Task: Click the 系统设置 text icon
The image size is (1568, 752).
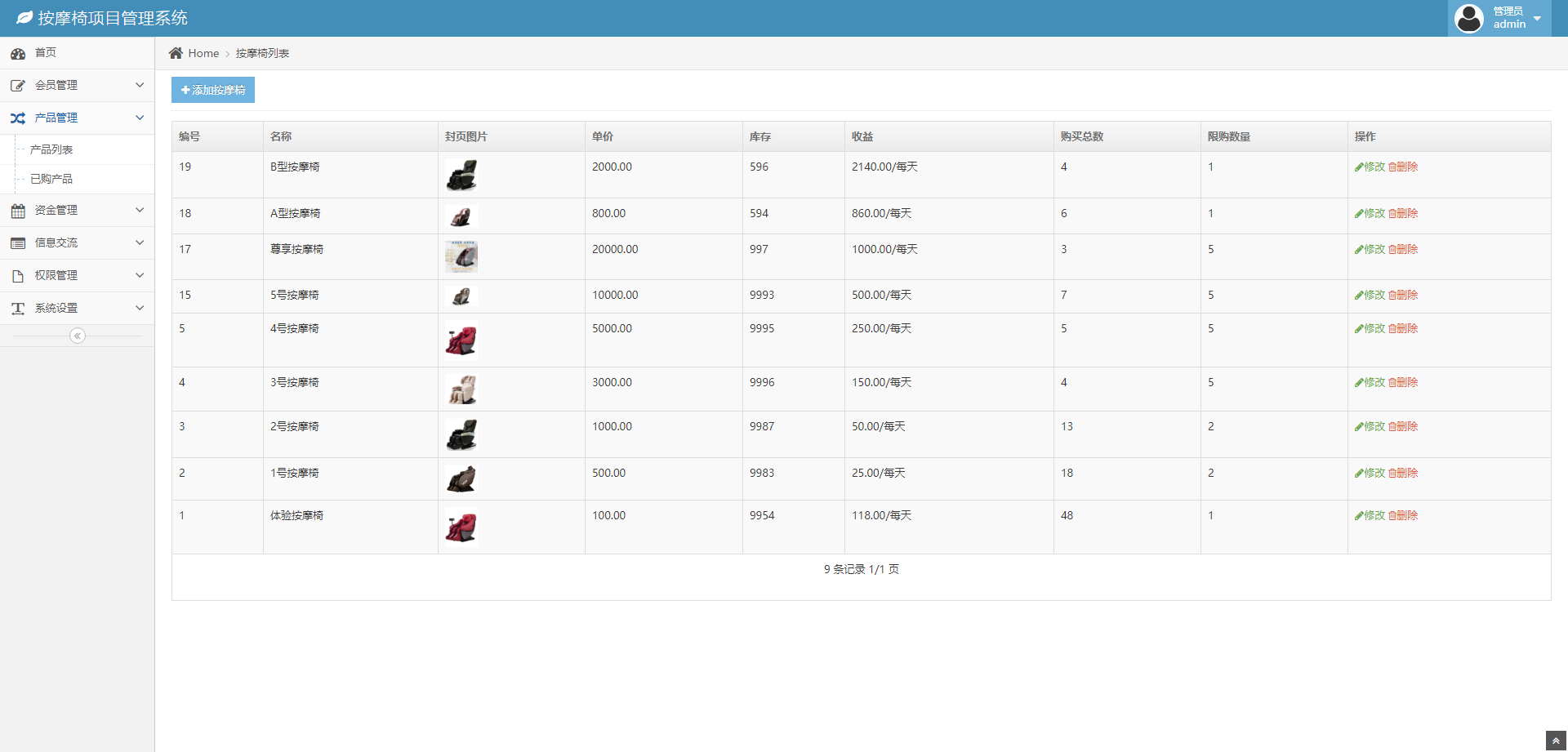Action: click(18, 309)
